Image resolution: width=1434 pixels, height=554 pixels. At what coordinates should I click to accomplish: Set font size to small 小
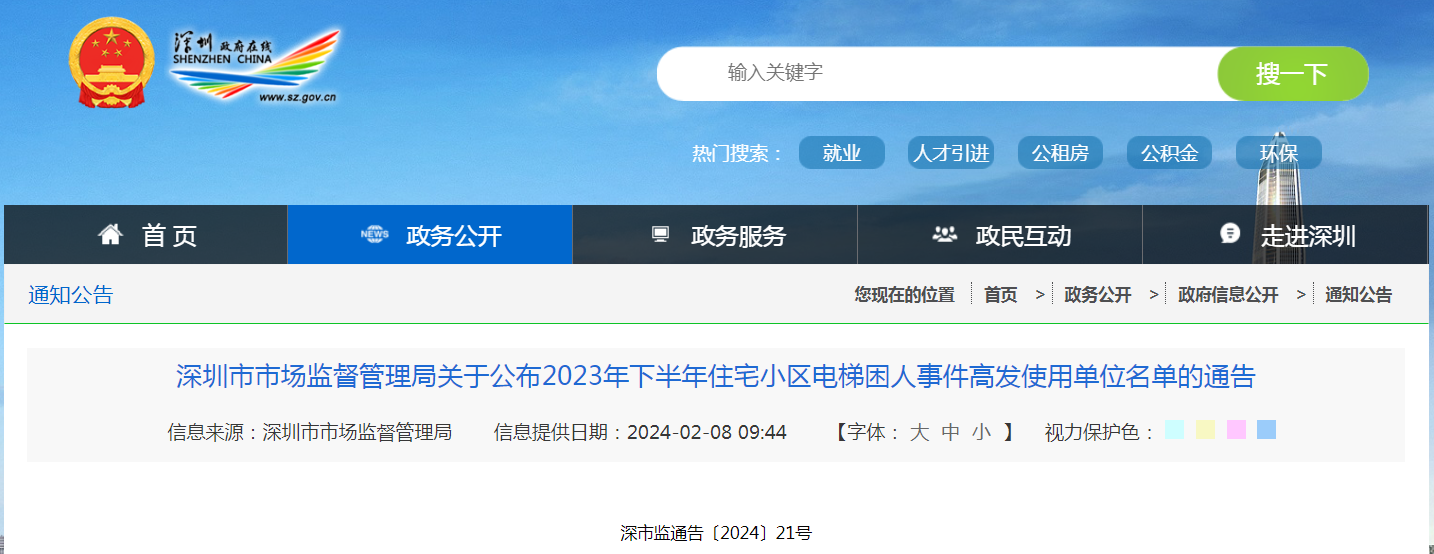[x=981, y=432]
